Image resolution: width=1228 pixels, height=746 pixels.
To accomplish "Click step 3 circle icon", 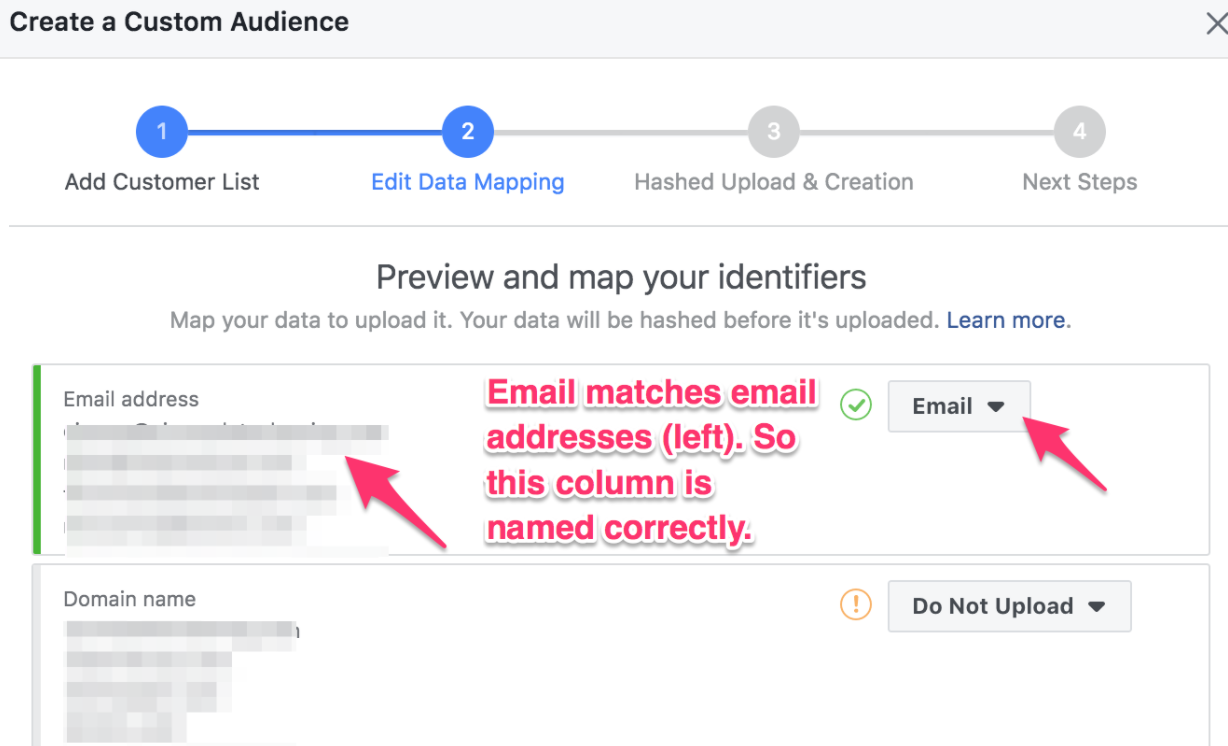I will click(773, 131).
